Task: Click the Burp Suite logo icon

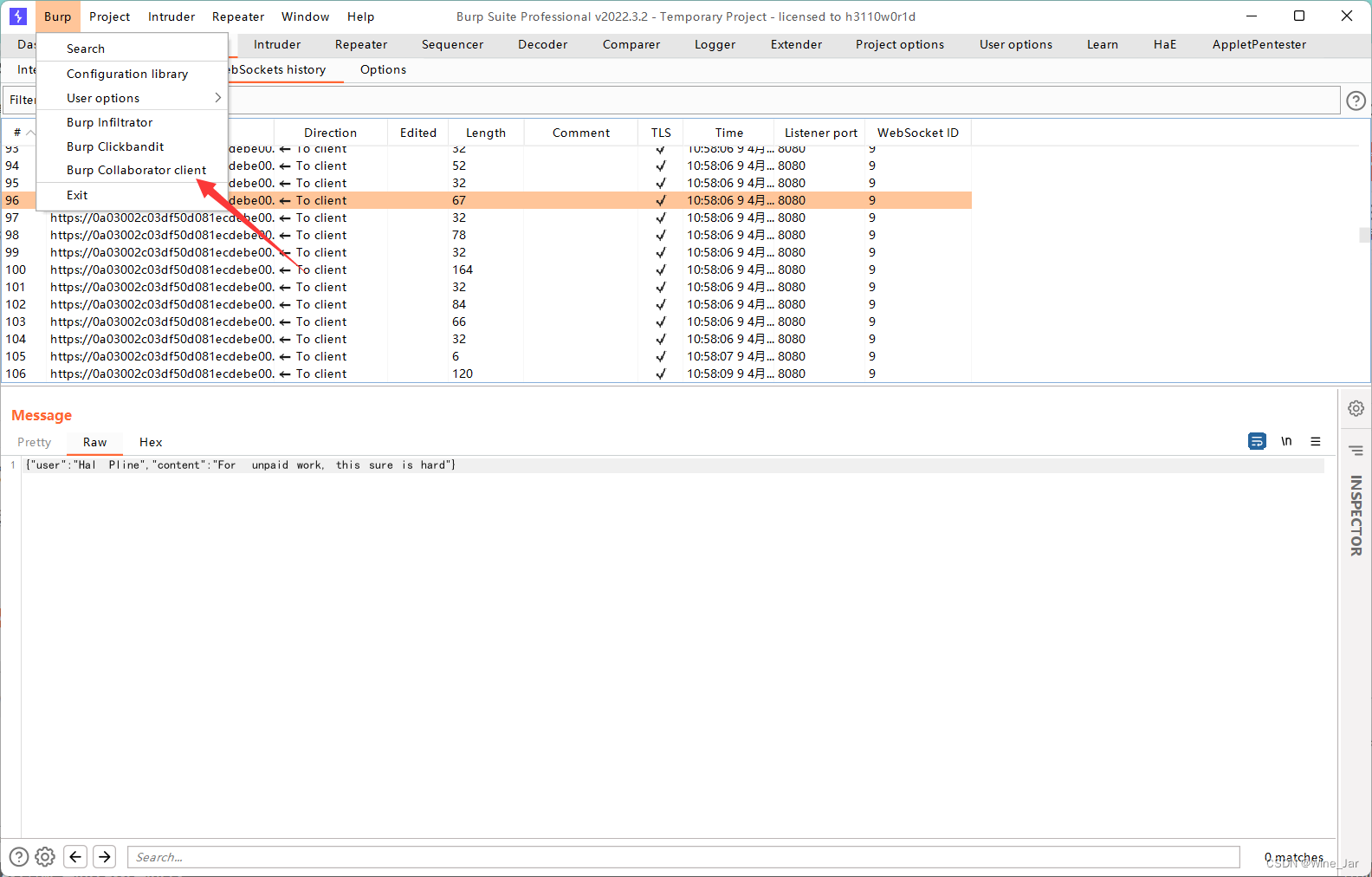Action: pos(18,16)
